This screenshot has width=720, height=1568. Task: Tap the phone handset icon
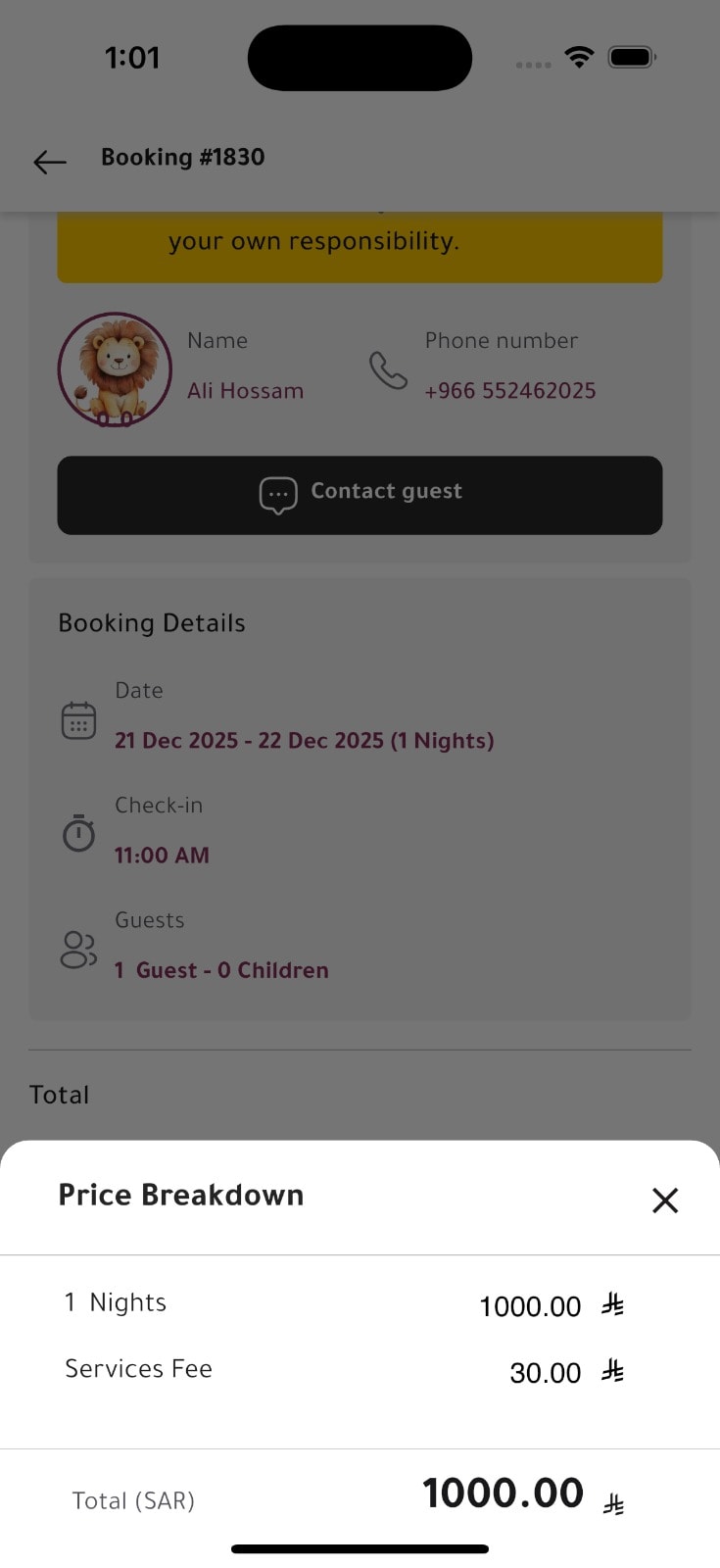pos(388,370)
